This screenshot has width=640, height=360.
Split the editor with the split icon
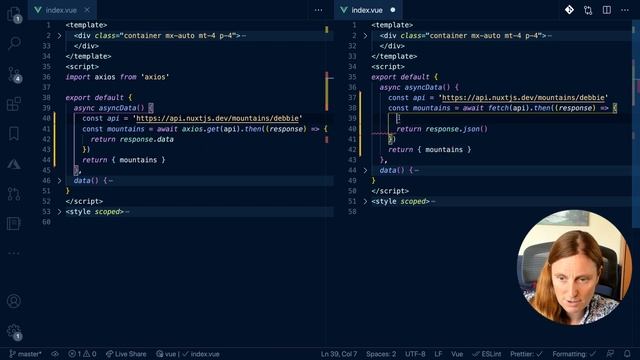point(607,10)
